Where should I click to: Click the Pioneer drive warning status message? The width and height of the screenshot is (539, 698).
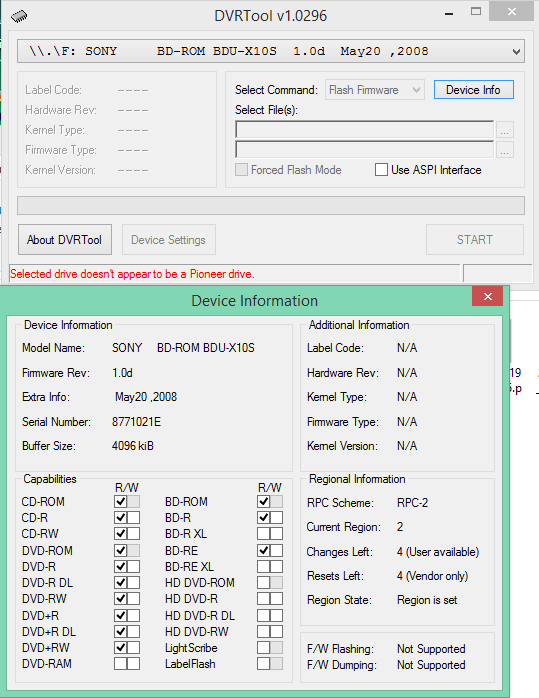coord(132,274)
